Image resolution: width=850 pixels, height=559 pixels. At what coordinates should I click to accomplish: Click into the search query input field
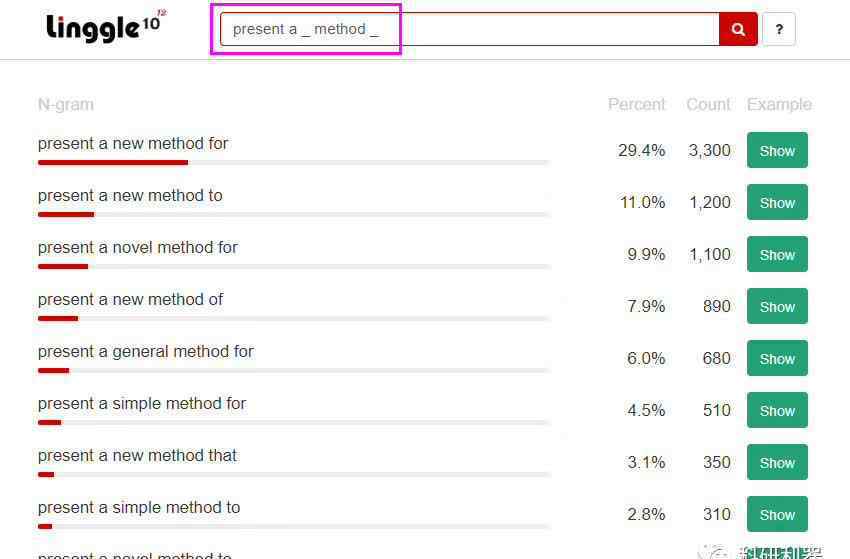click(469, 29)
